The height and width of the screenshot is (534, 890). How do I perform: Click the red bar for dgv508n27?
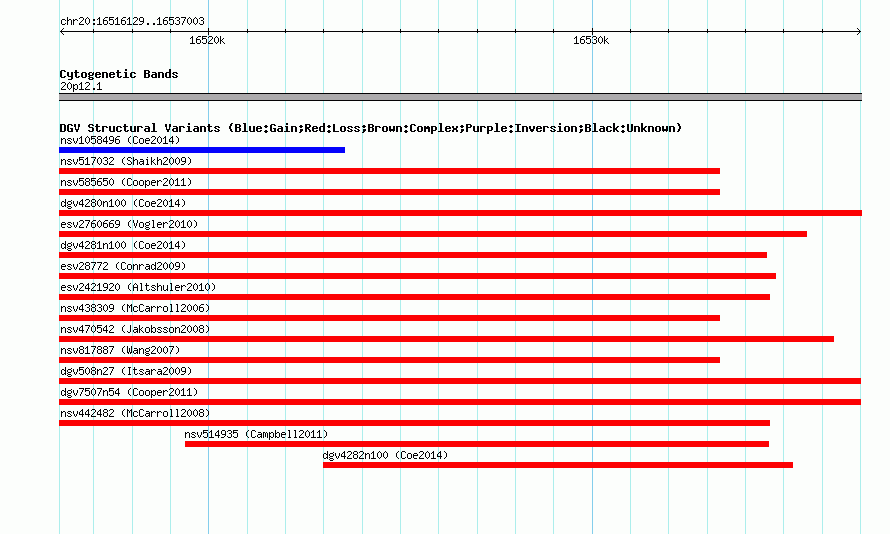pos(460,381)
